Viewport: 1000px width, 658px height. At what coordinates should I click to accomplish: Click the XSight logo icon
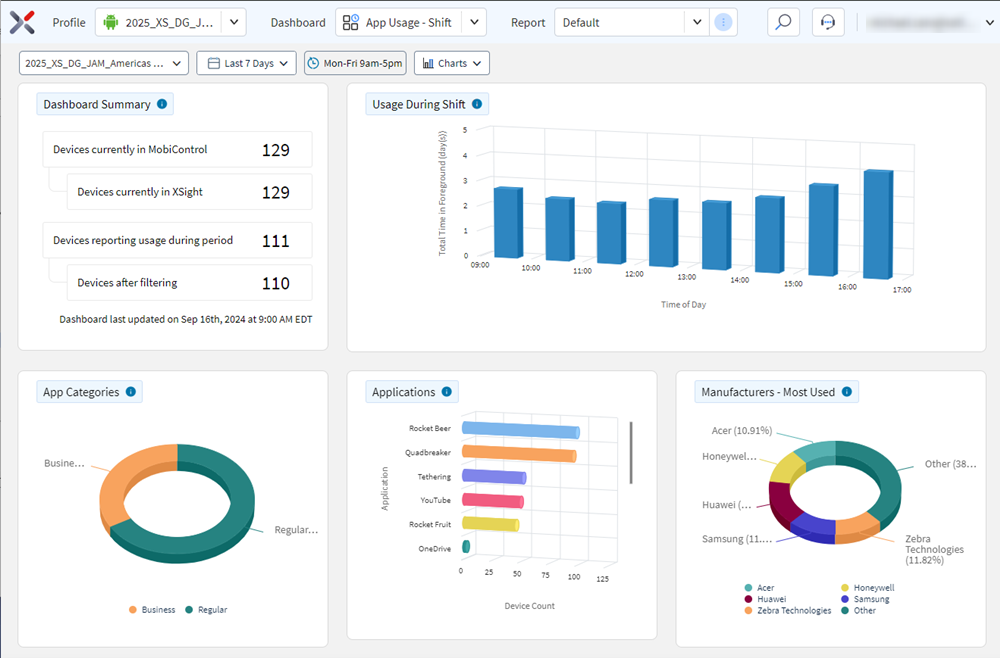click(23, 22)
